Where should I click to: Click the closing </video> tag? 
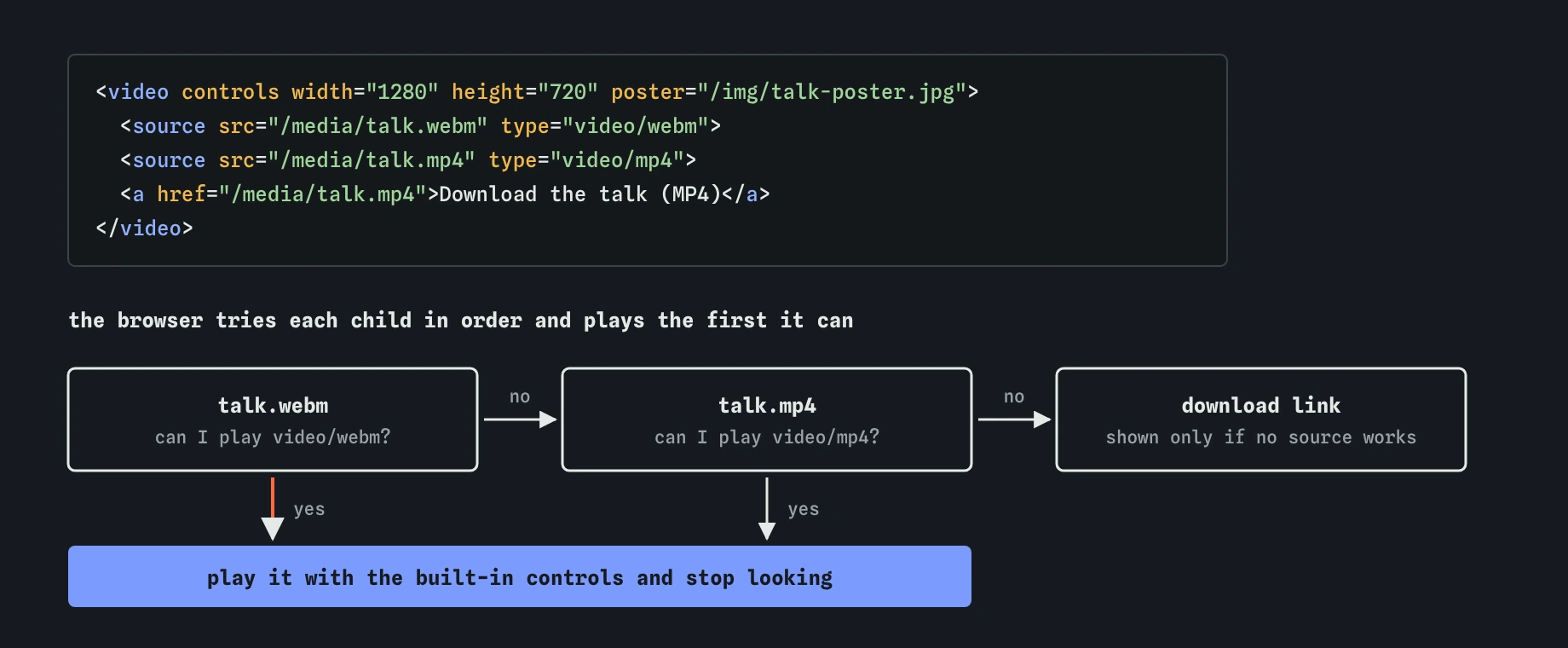pyautogui.click(x=144, y=229)
